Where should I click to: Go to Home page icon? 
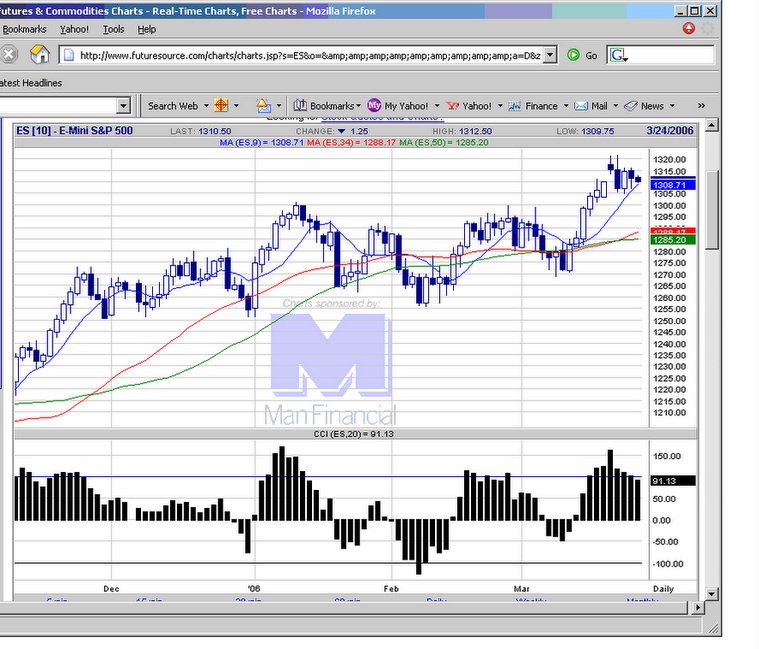tap(40, 54)
